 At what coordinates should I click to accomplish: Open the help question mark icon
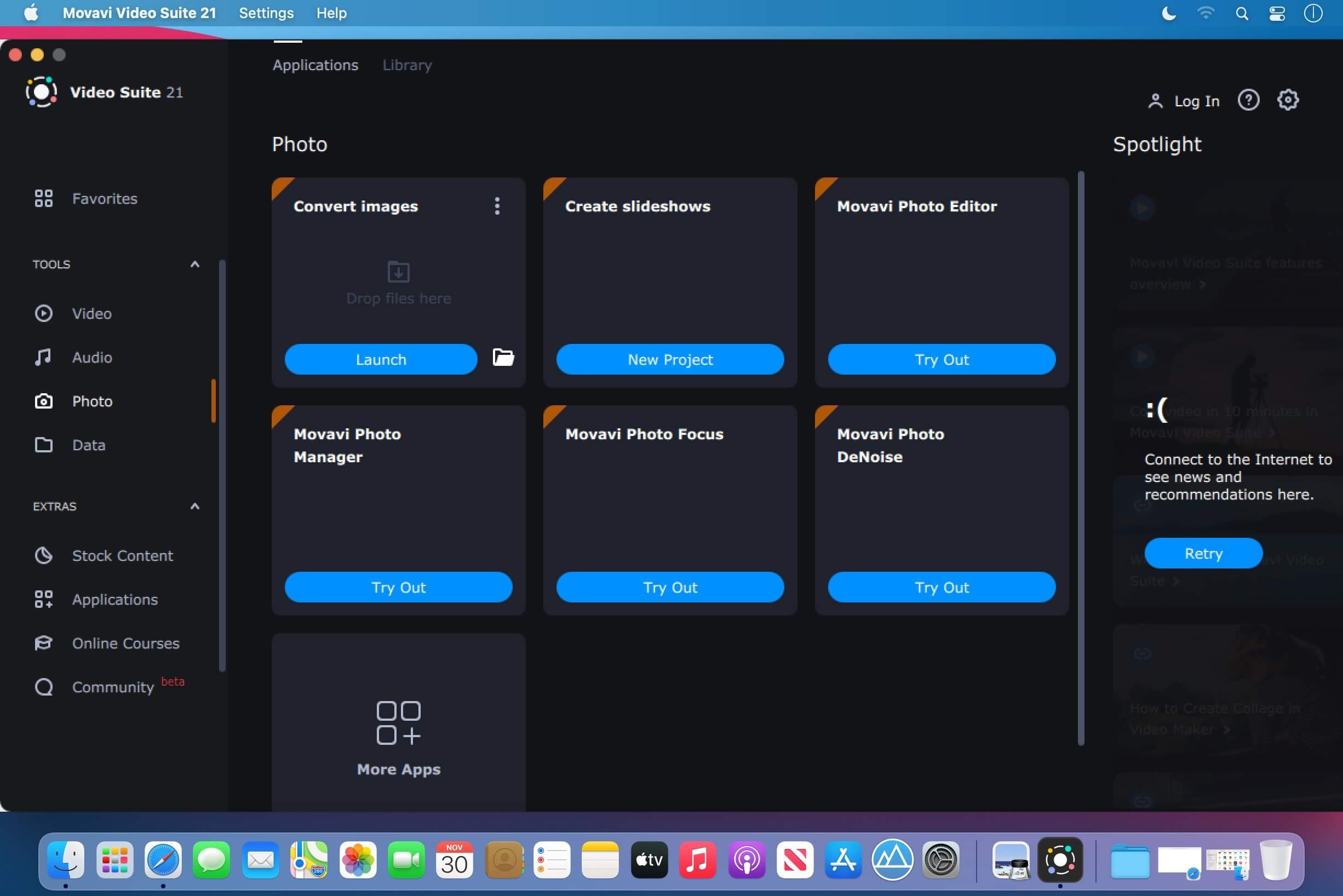(1248, 101)
